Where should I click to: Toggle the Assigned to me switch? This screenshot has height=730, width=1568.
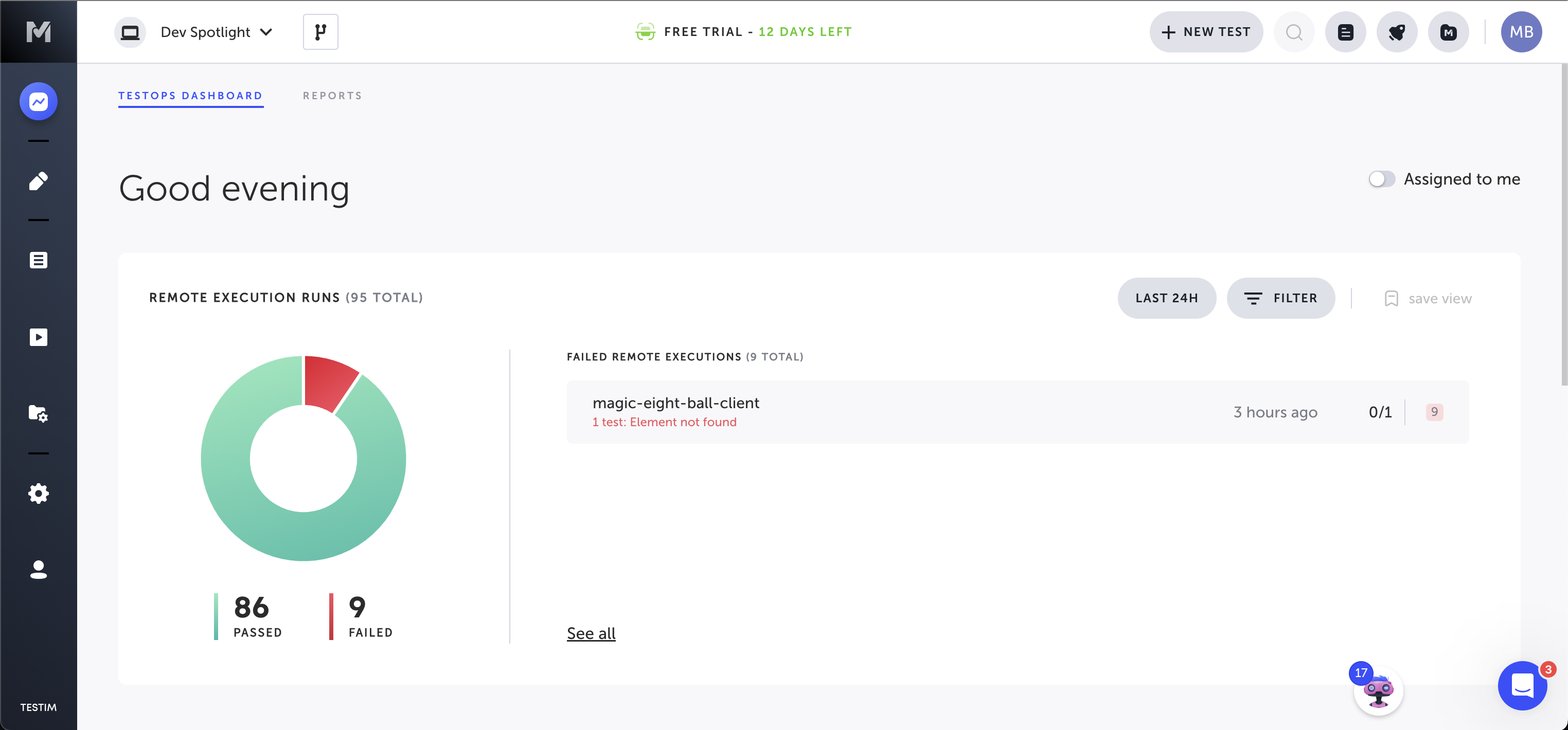[x=1382, y=179]
